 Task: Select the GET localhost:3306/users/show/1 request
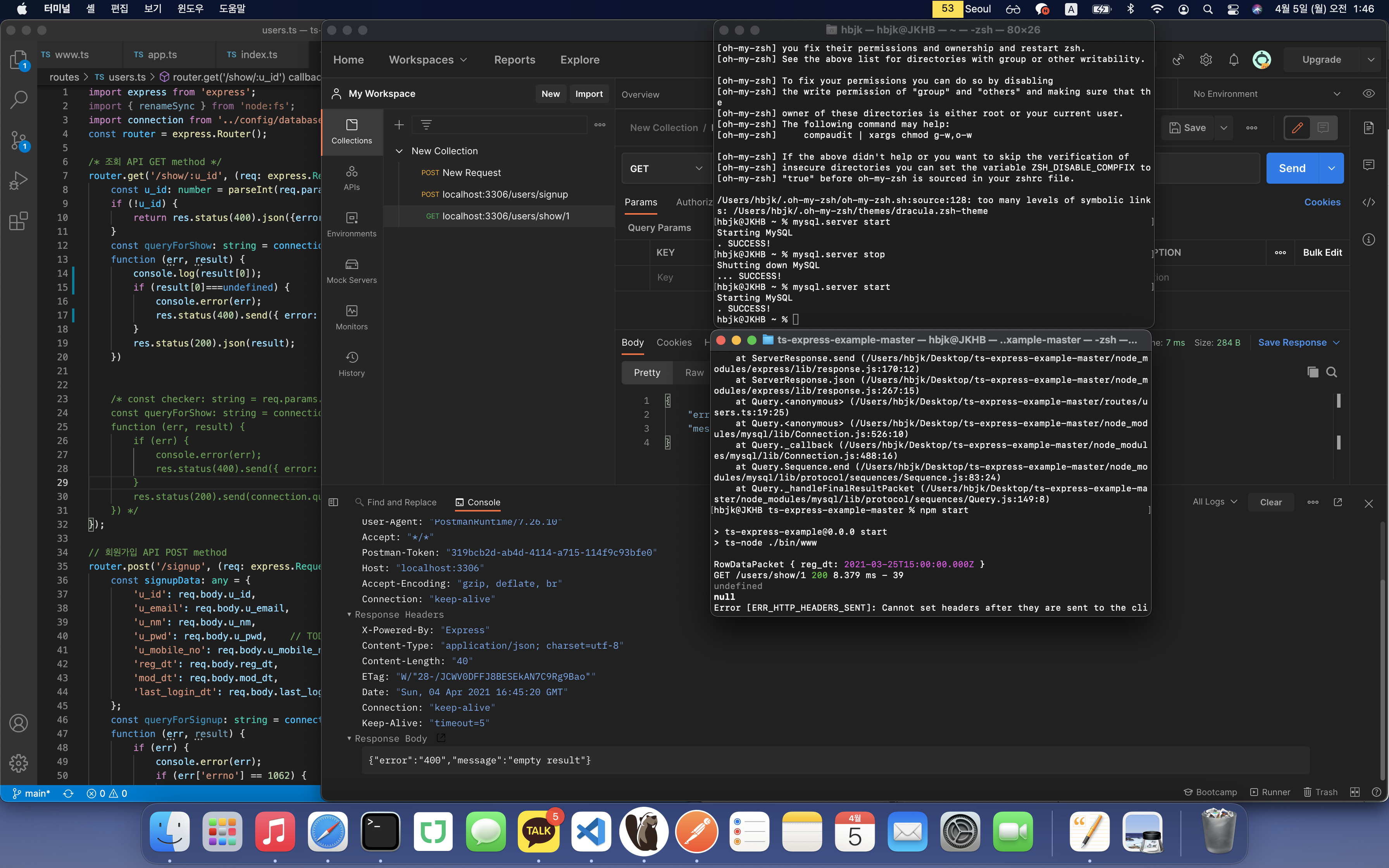[x=505, y=216]
